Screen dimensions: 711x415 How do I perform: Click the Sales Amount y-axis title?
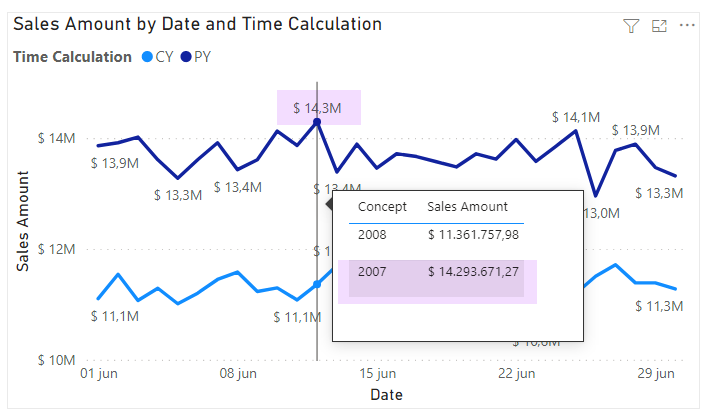pyautogui.click(x=23, y=222)
